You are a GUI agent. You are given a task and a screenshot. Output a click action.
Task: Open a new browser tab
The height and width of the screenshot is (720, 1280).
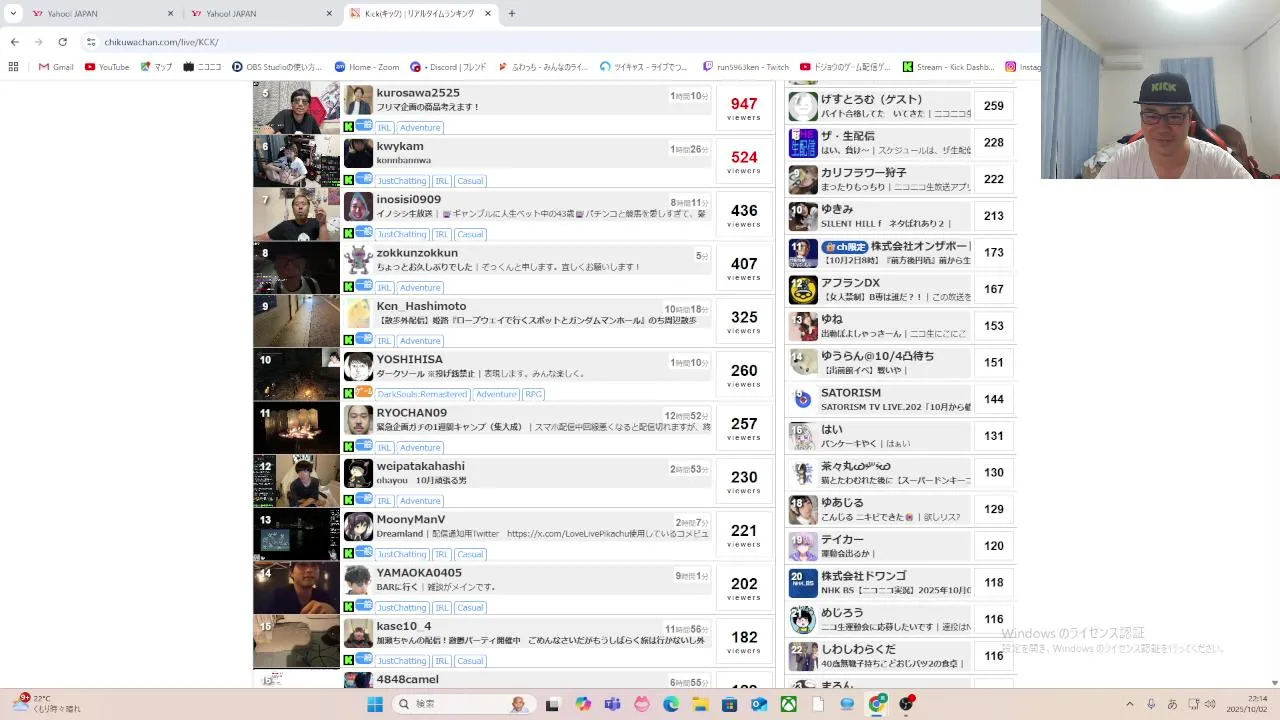point(512,14)
